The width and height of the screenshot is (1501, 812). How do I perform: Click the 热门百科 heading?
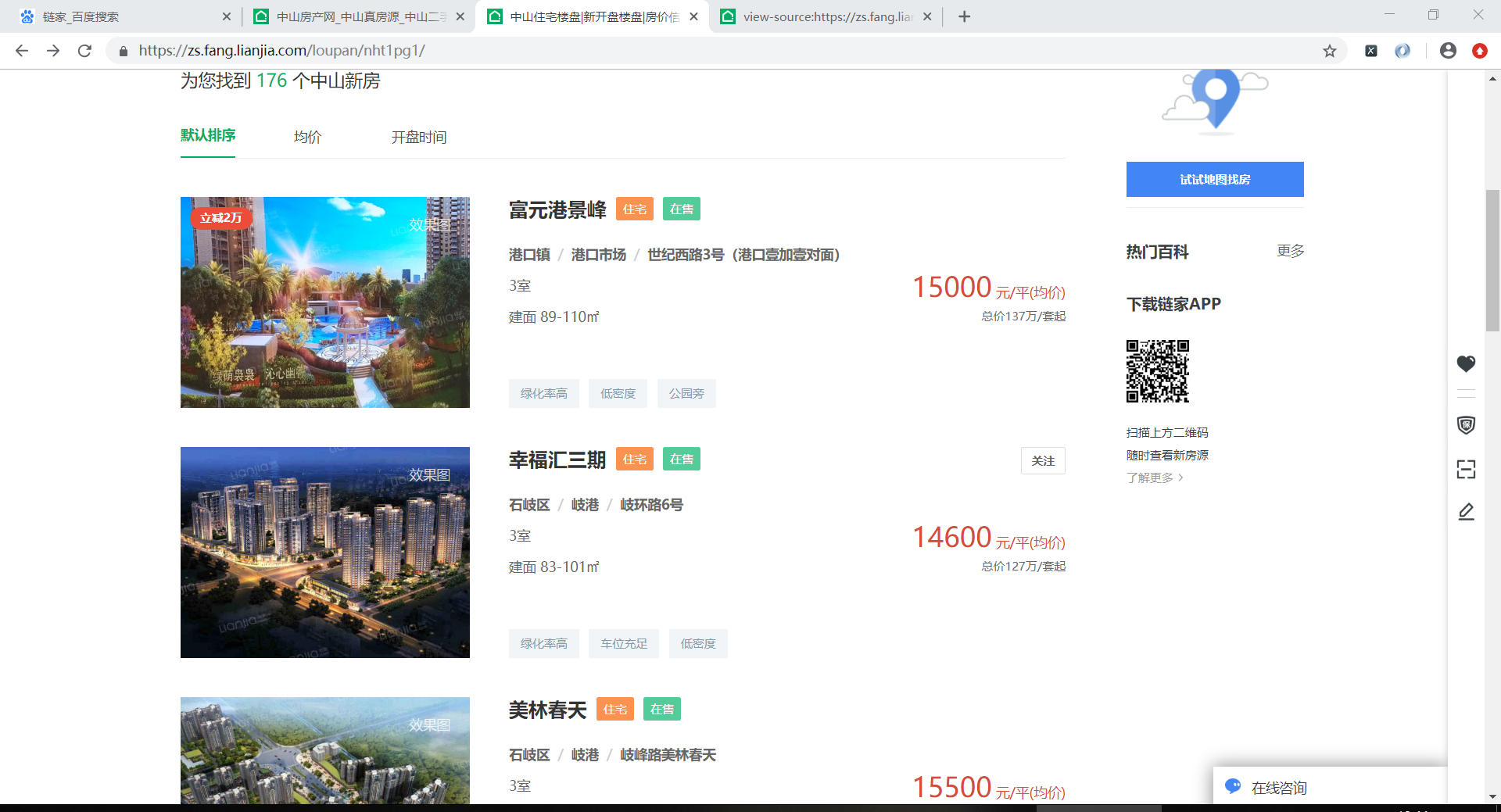point(1157,252)
